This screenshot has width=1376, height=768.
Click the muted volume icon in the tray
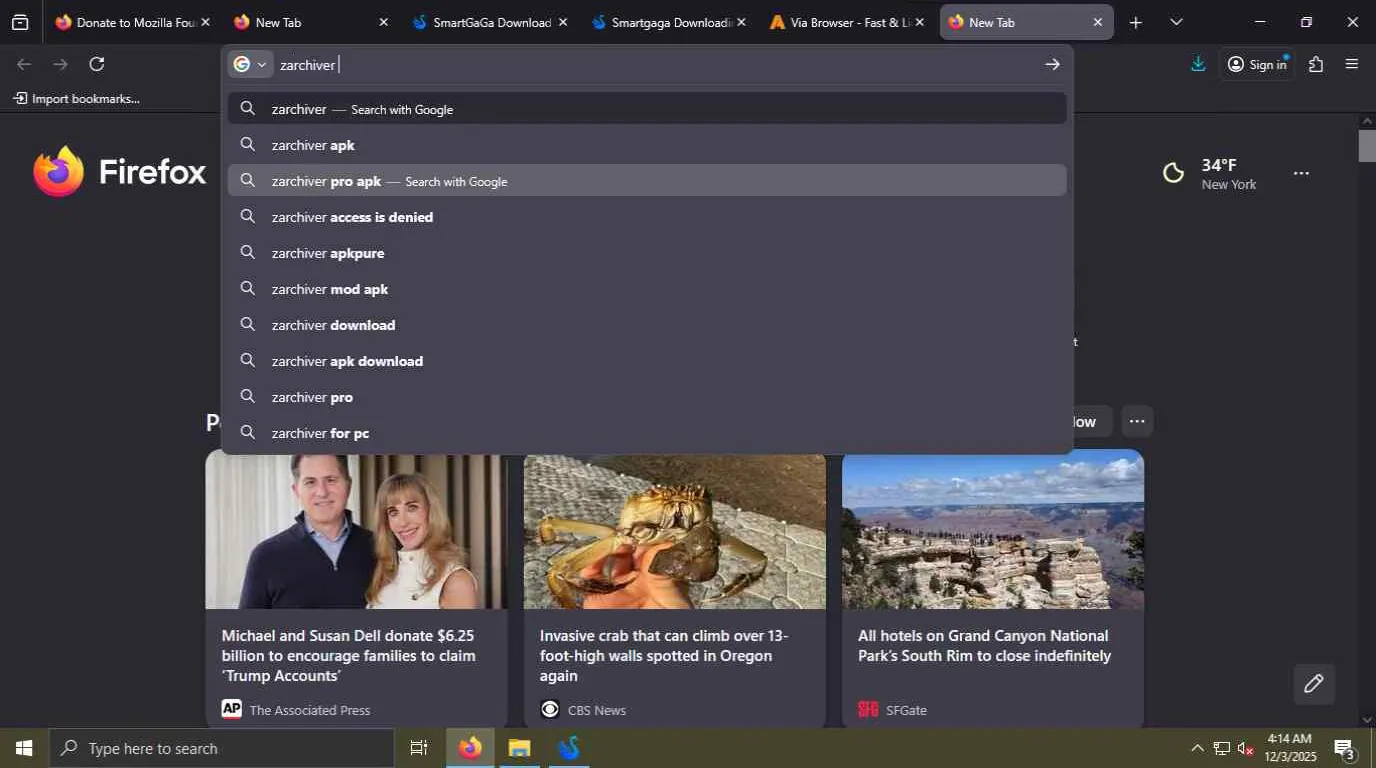pyautogui.click(x=1246, y=748)
